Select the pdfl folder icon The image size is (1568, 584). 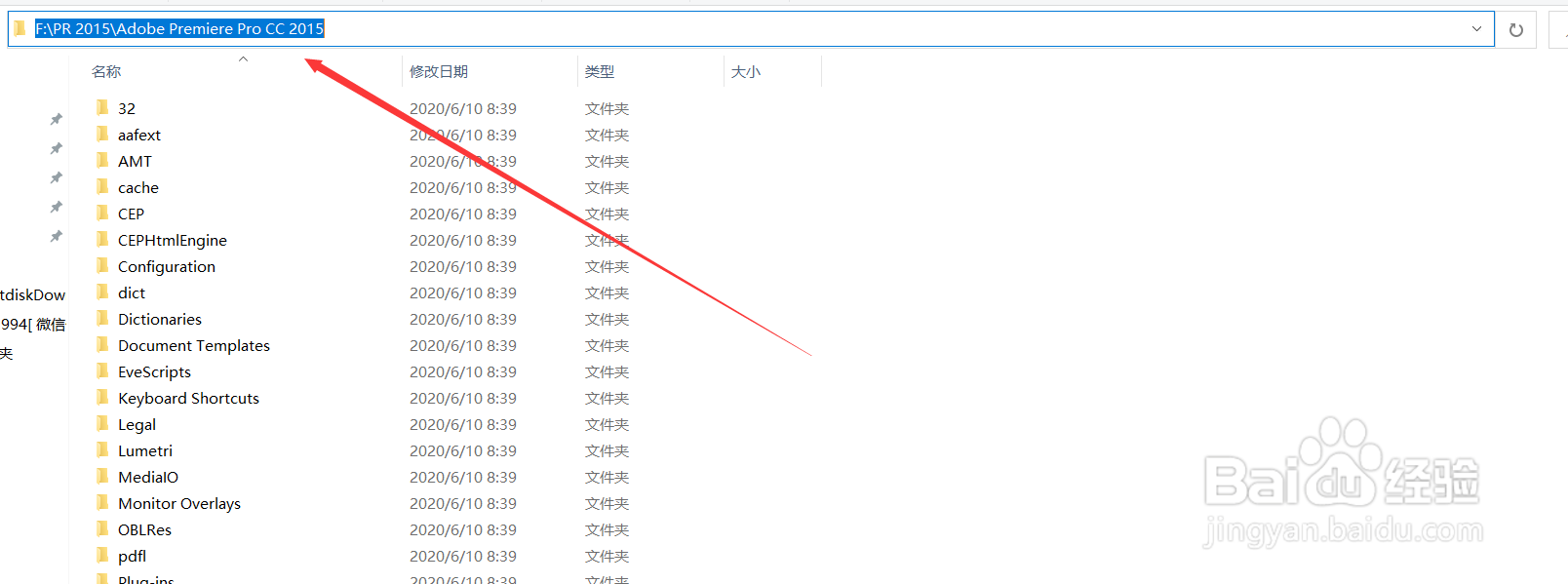point(102,555)
